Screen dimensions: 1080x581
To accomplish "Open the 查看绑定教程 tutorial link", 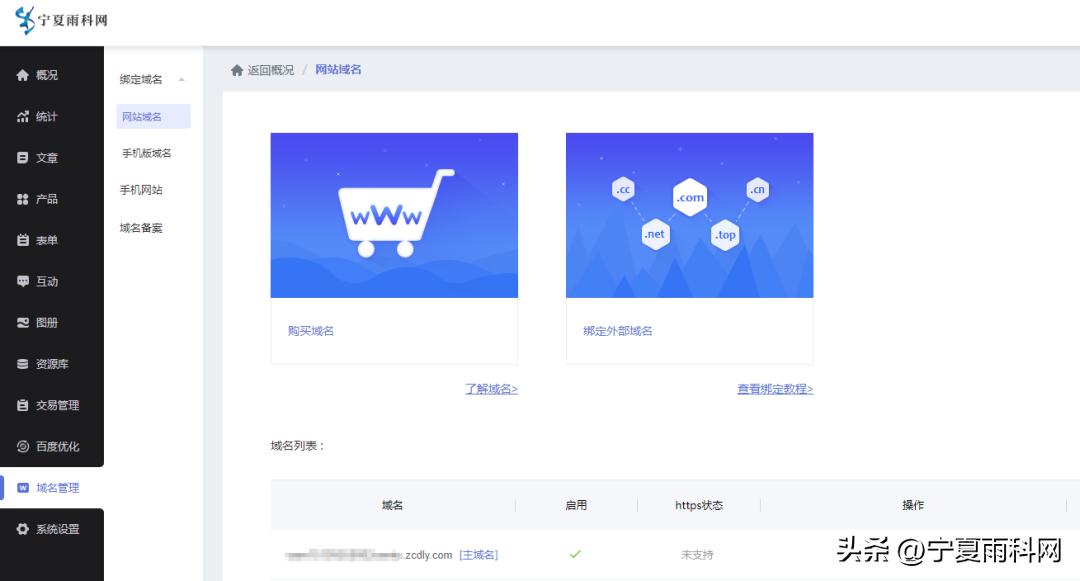I will [x=774, y=389].
